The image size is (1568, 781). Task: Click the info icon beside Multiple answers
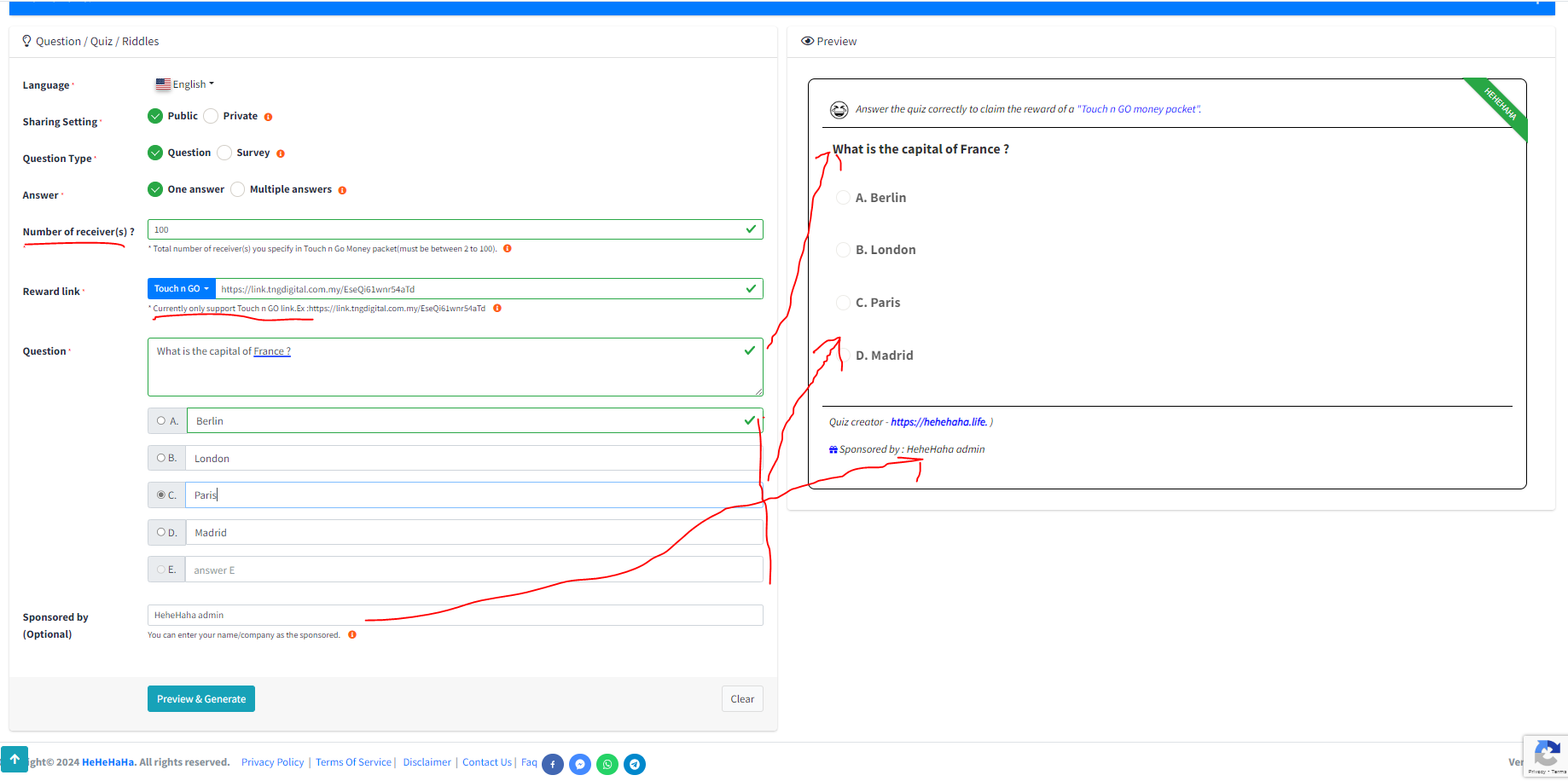[x=342, y=190]
